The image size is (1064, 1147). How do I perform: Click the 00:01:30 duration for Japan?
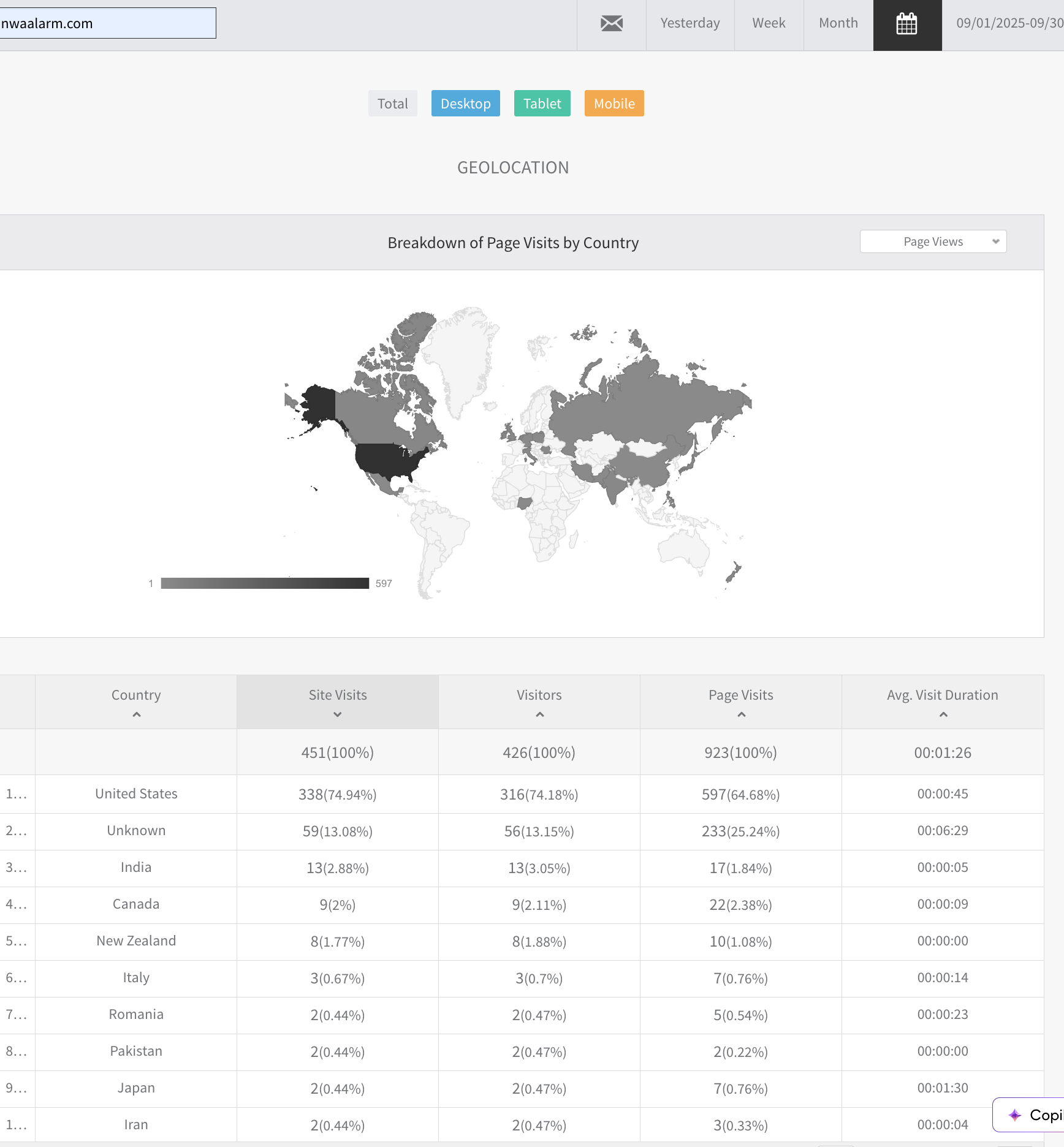[943, 1088]
